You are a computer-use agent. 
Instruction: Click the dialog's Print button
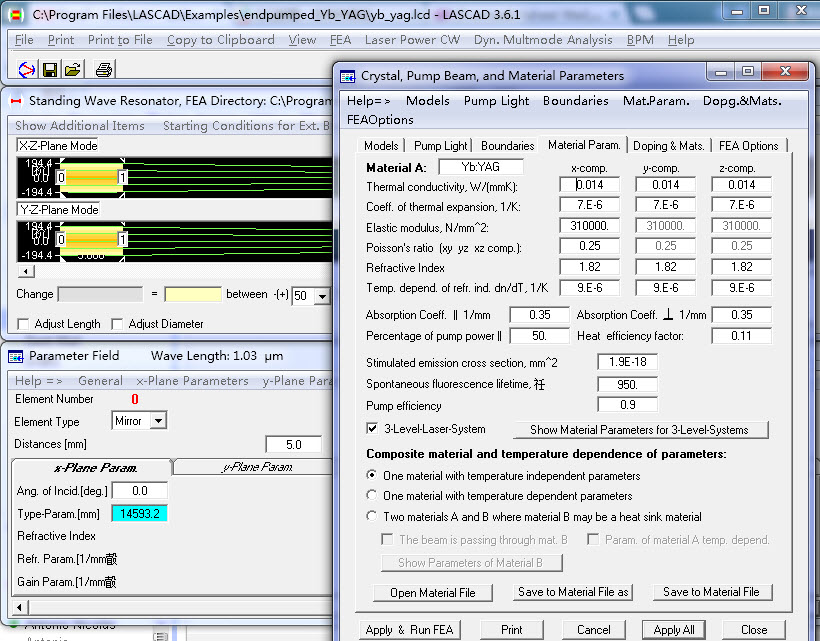[x=511, y=630]
